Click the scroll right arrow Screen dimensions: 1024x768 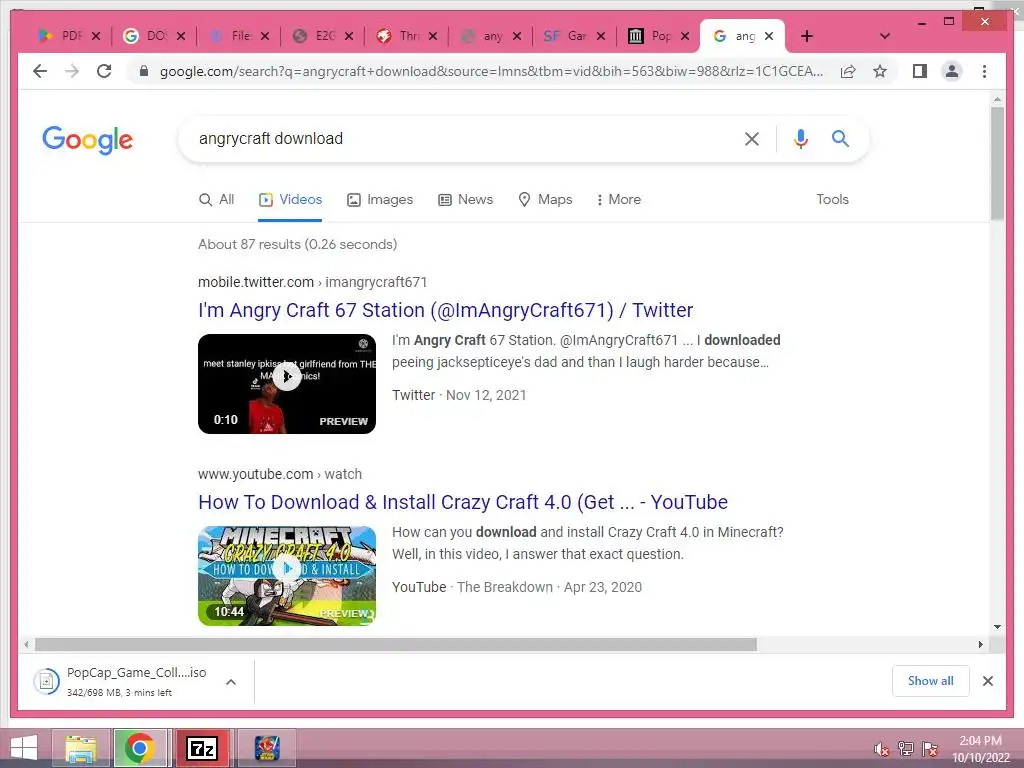point(980,645)
